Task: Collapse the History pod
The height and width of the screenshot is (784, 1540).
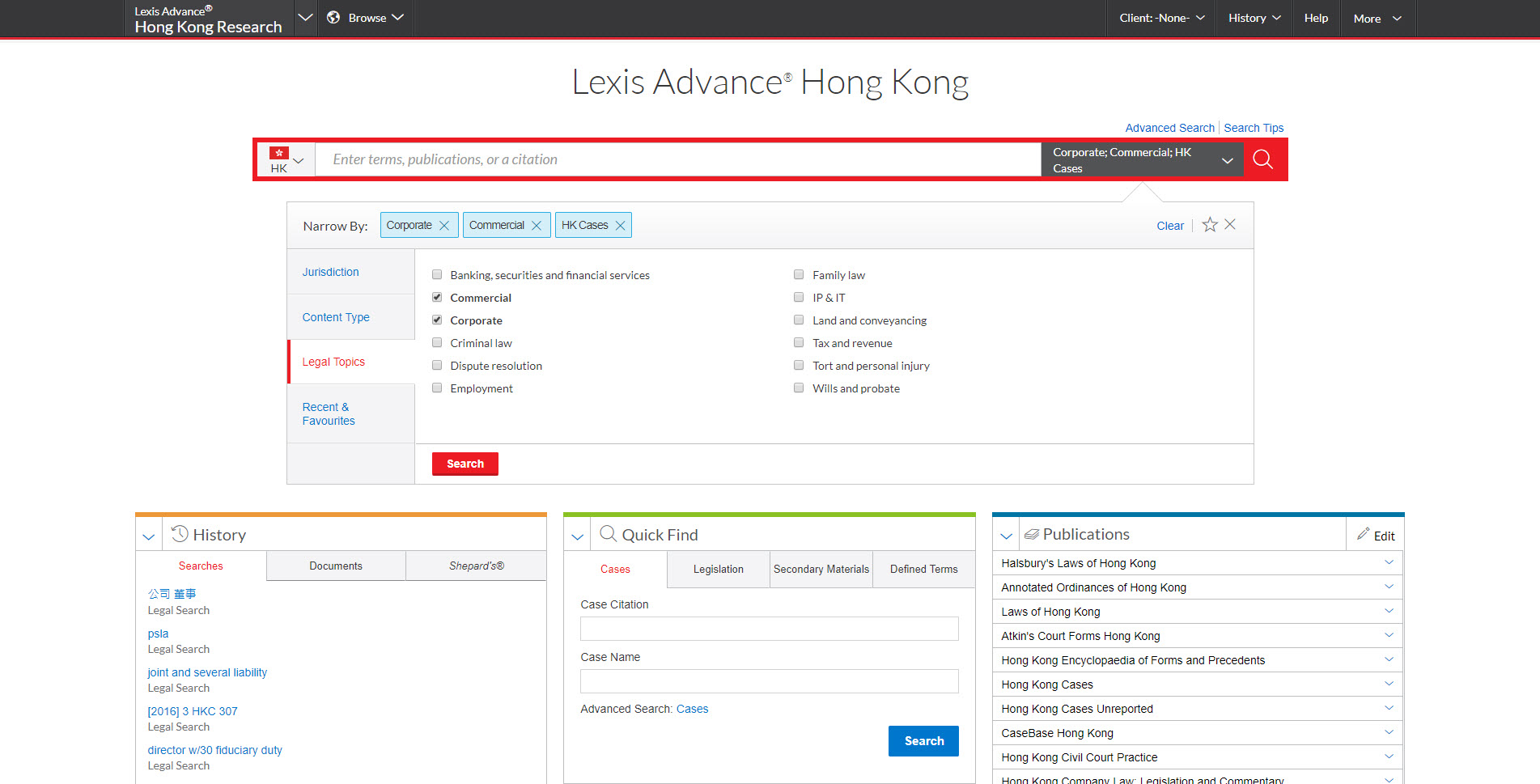Action: tap(149, 536)
